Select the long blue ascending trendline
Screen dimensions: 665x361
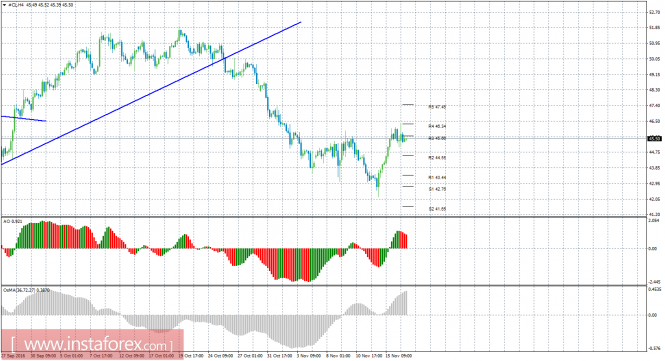(151, 93)
